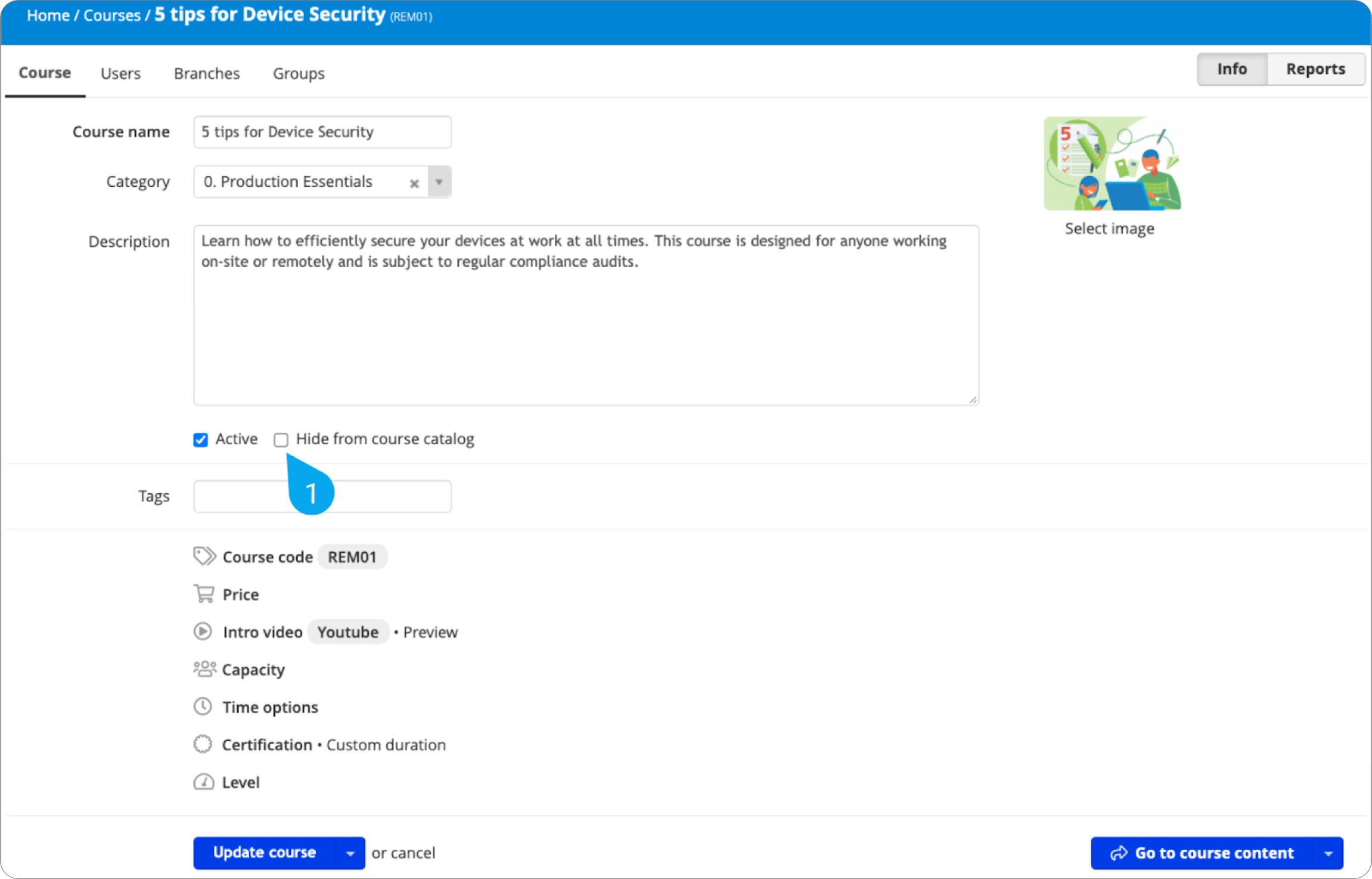Click the Preview link for intro video
This screenshot has width=1372, height=879.
tap(430, 632)
